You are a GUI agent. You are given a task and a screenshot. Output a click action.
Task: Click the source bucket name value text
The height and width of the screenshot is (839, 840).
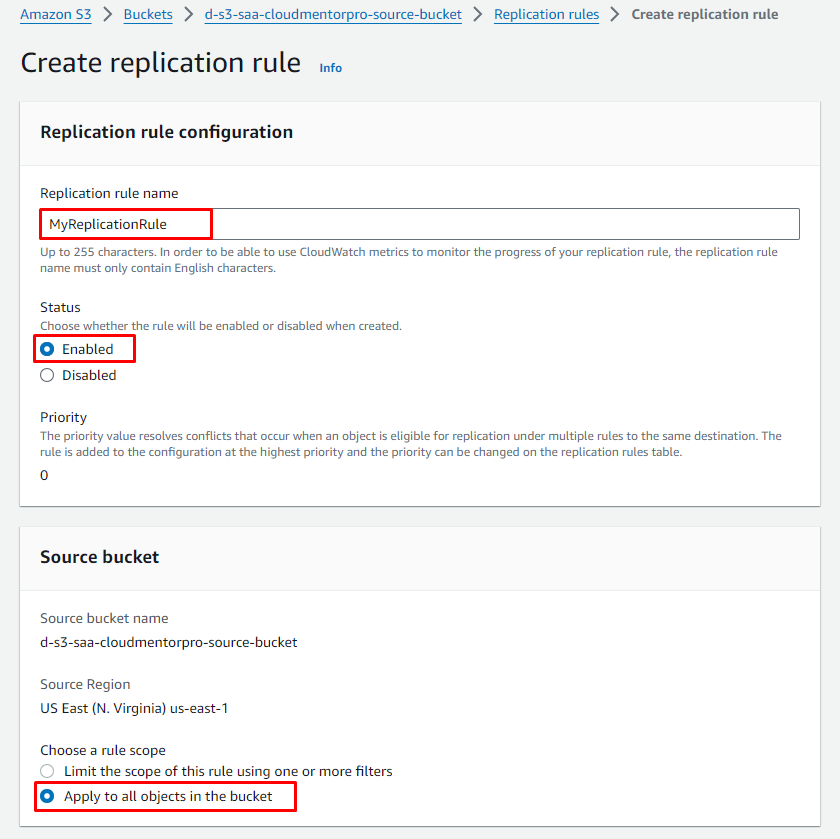168,642
